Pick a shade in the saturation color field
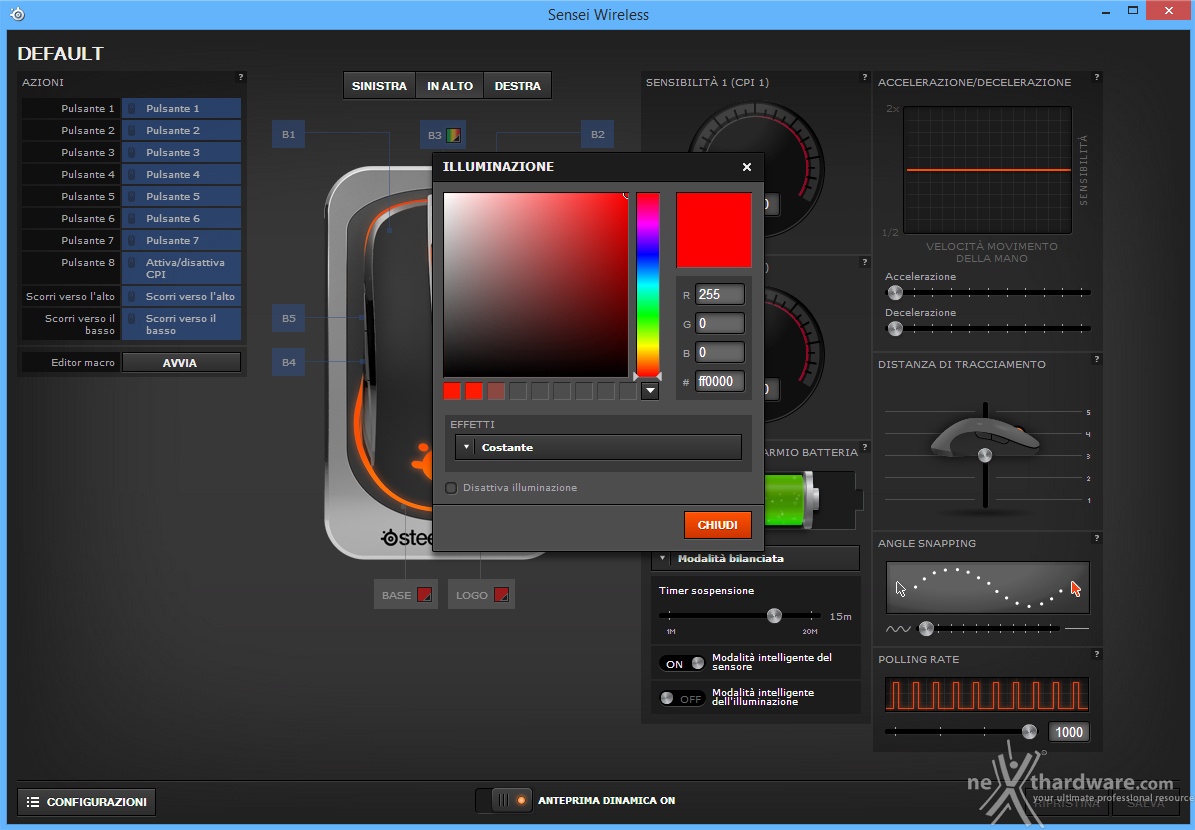 pyautogui.click(x=536, y=285)
